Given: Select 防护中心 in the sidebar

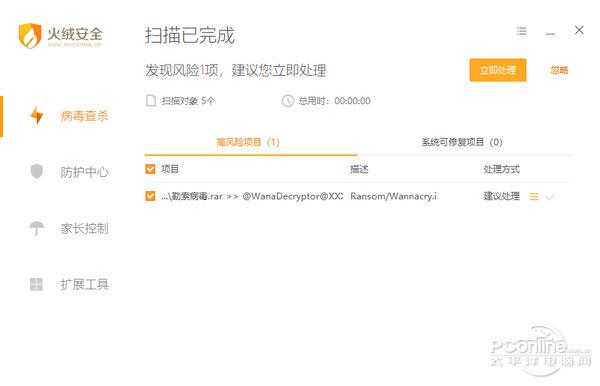Looking at the screenshot, I should (84, 172).
